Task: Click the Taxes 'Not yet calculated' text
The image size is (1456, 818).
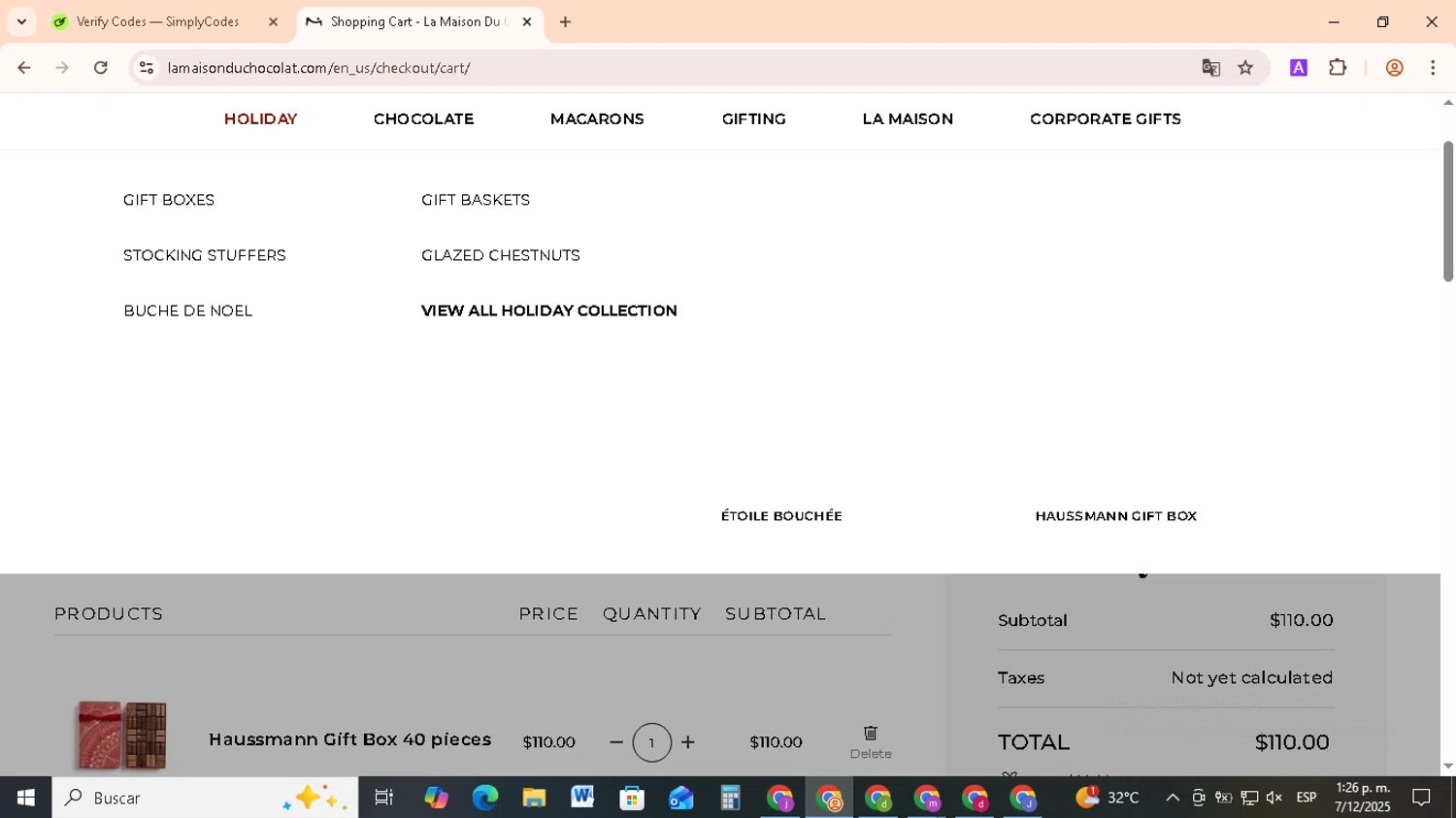Action: pyautogui.click(x=1251, y=677)
